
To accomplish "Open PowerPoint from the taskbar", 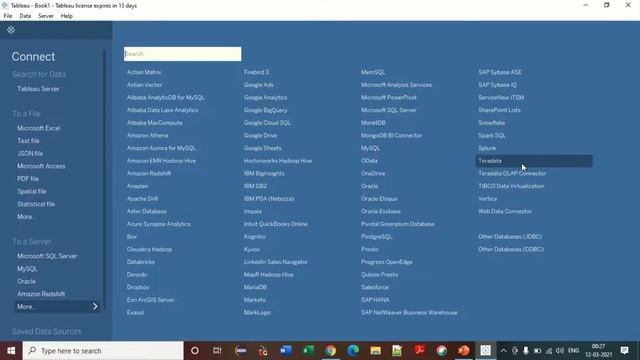I will click(x=464, y=351).
